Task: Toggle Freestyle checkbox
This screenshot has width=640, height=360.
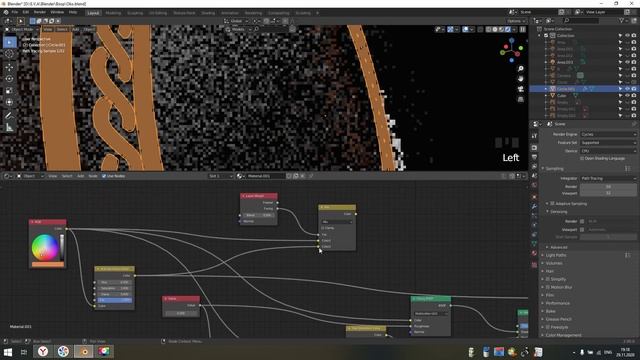Action: coord(548,327)
